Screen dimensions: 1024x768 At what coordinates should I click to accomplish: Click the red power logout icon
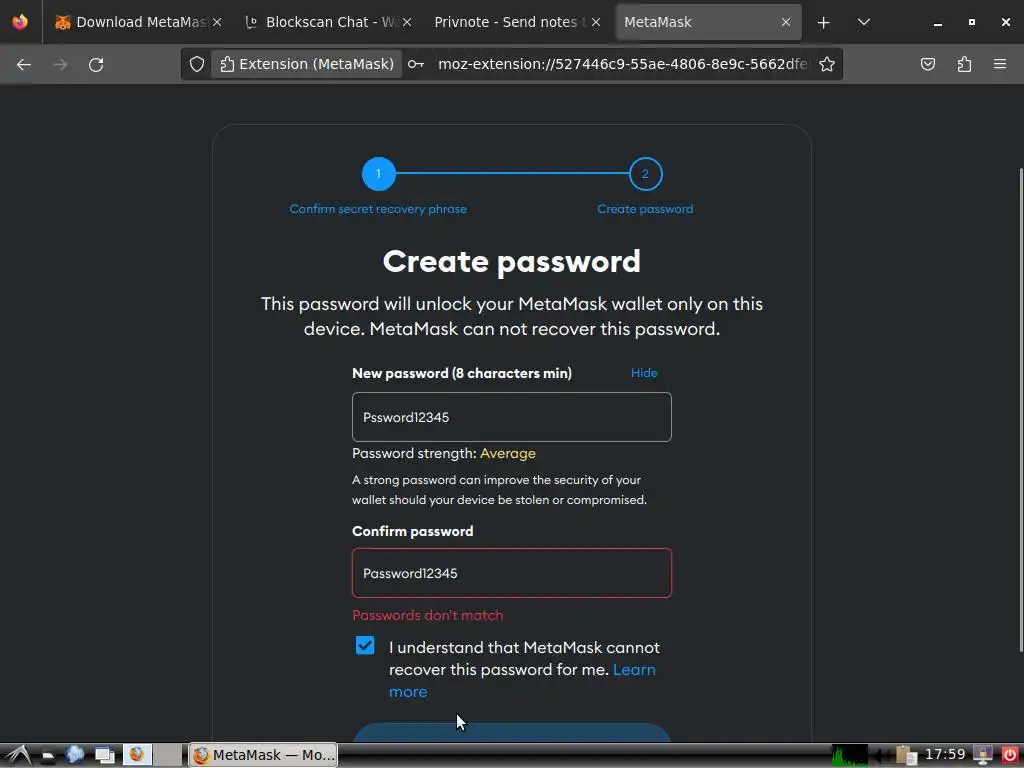[1010, 755]
